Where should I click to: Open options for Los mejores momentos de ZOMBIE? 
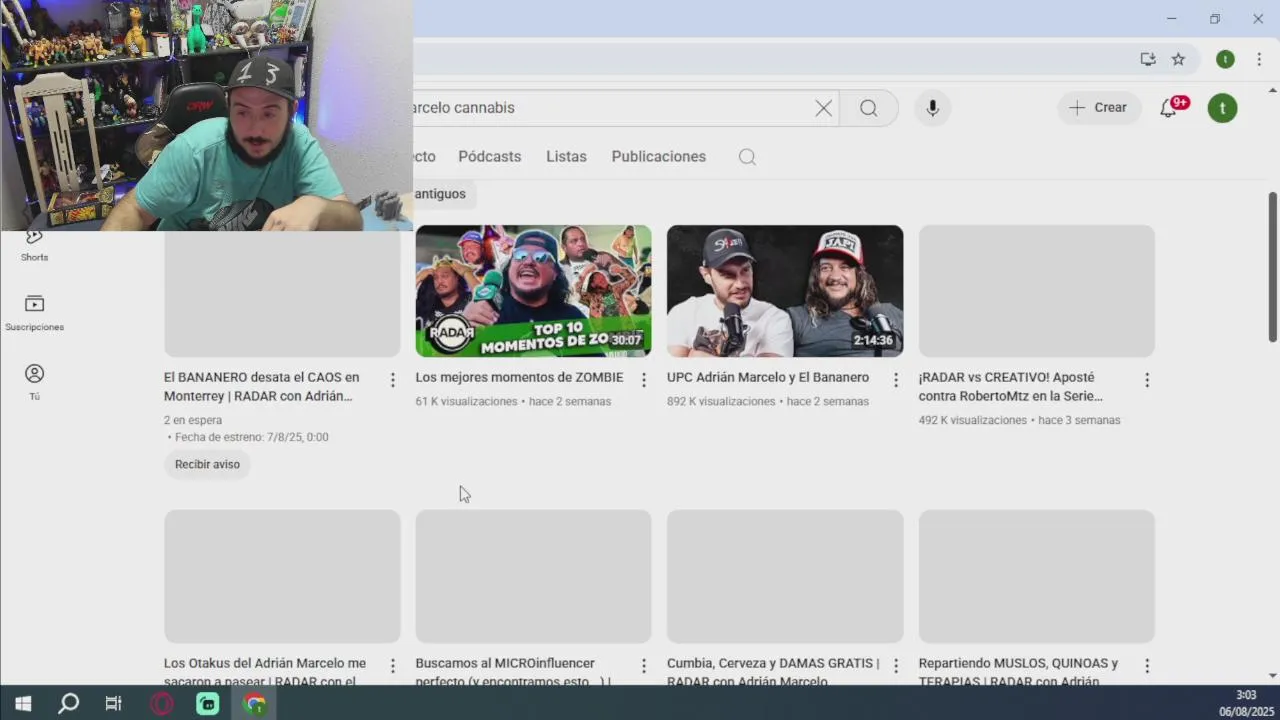coord(644,380)
